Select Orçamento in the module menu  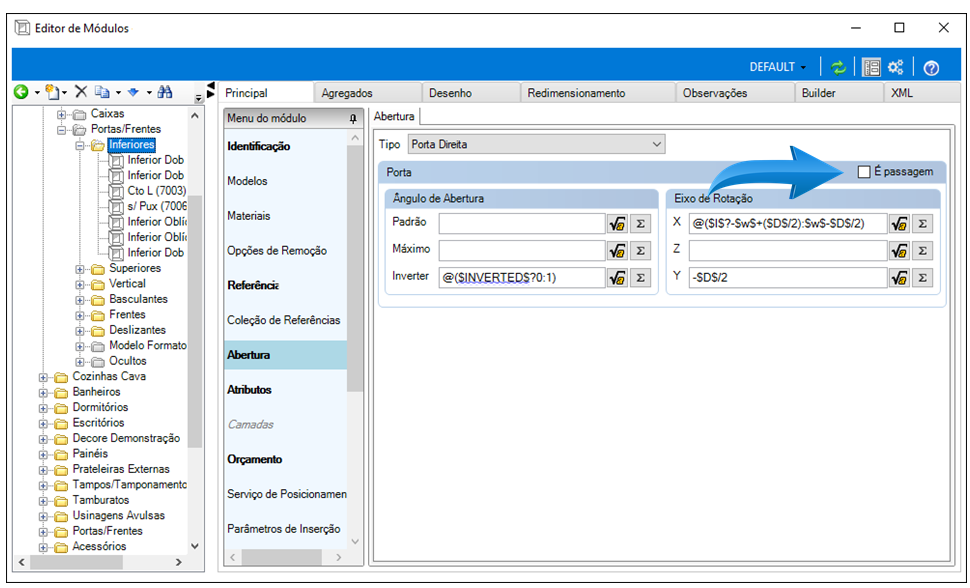click(254, 459)
